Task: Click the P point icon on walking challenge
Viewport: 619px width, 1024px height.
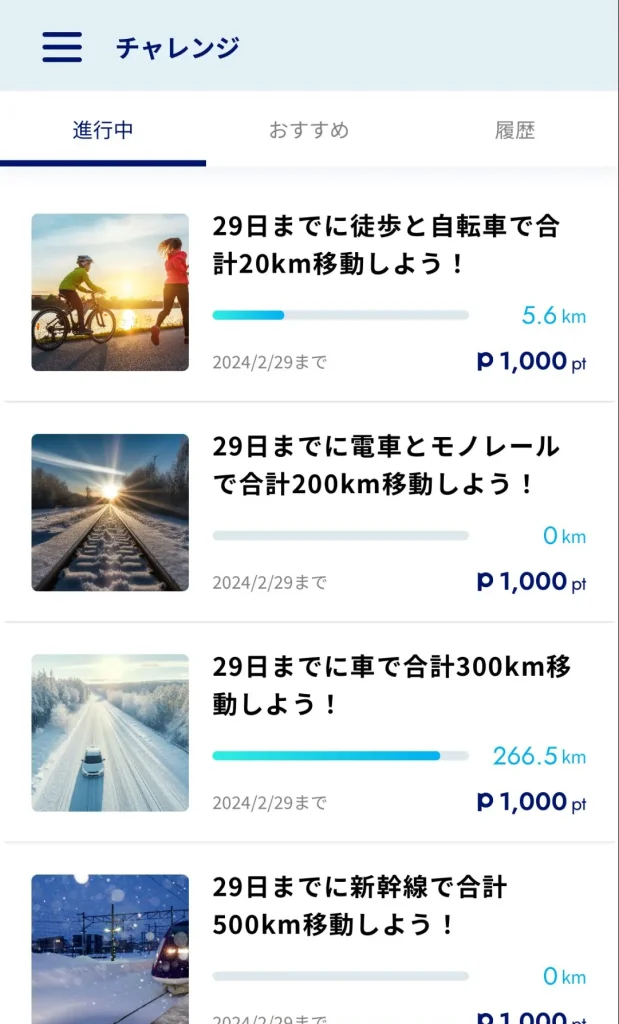Action: coord(486,361)
